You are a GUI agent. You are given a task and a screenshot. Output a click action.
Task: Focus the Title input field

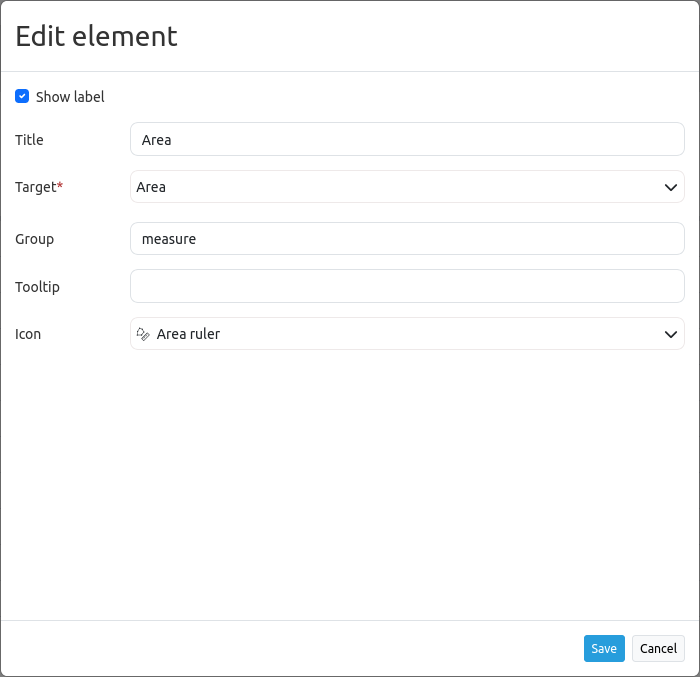[407, 140]
